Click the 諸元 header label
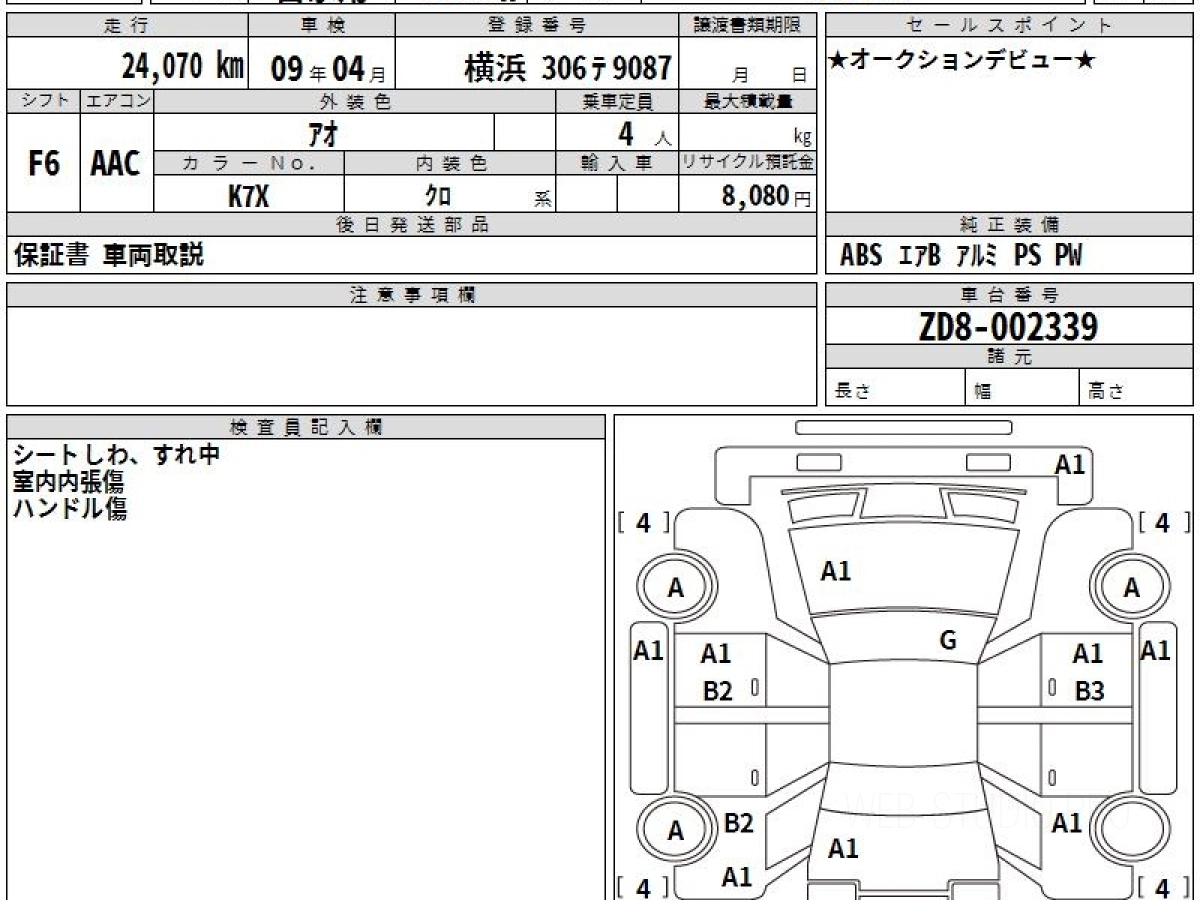 pyautogui.click(x=1010, y=357)
